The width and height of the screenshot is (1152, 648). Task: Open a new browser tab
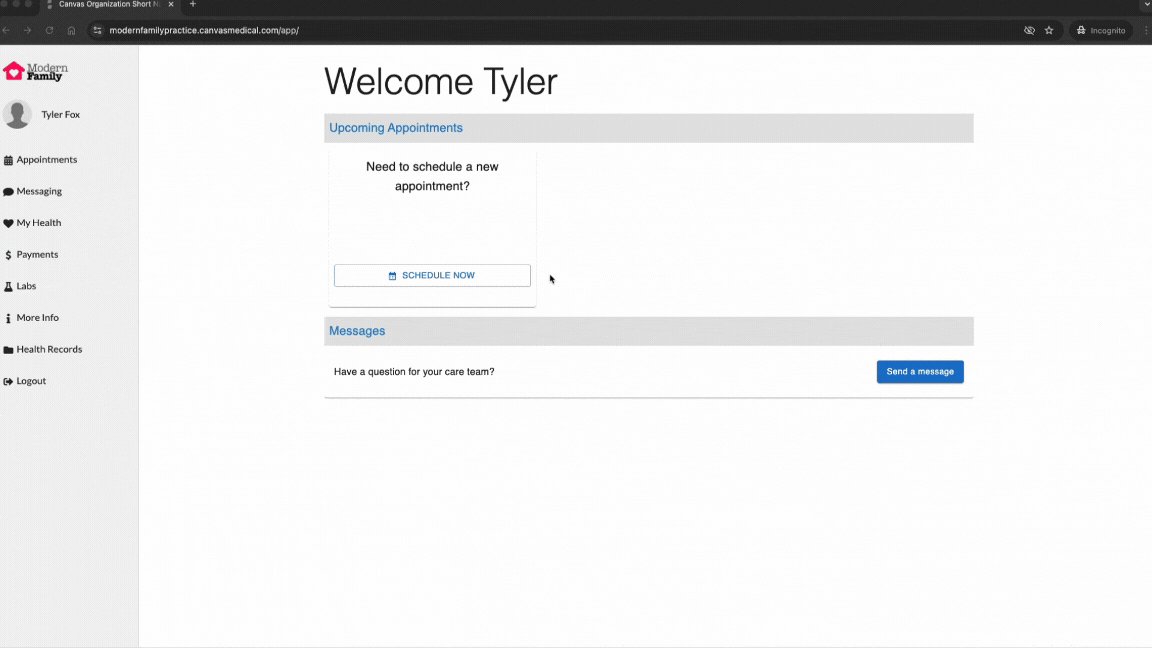pos(193,5)
